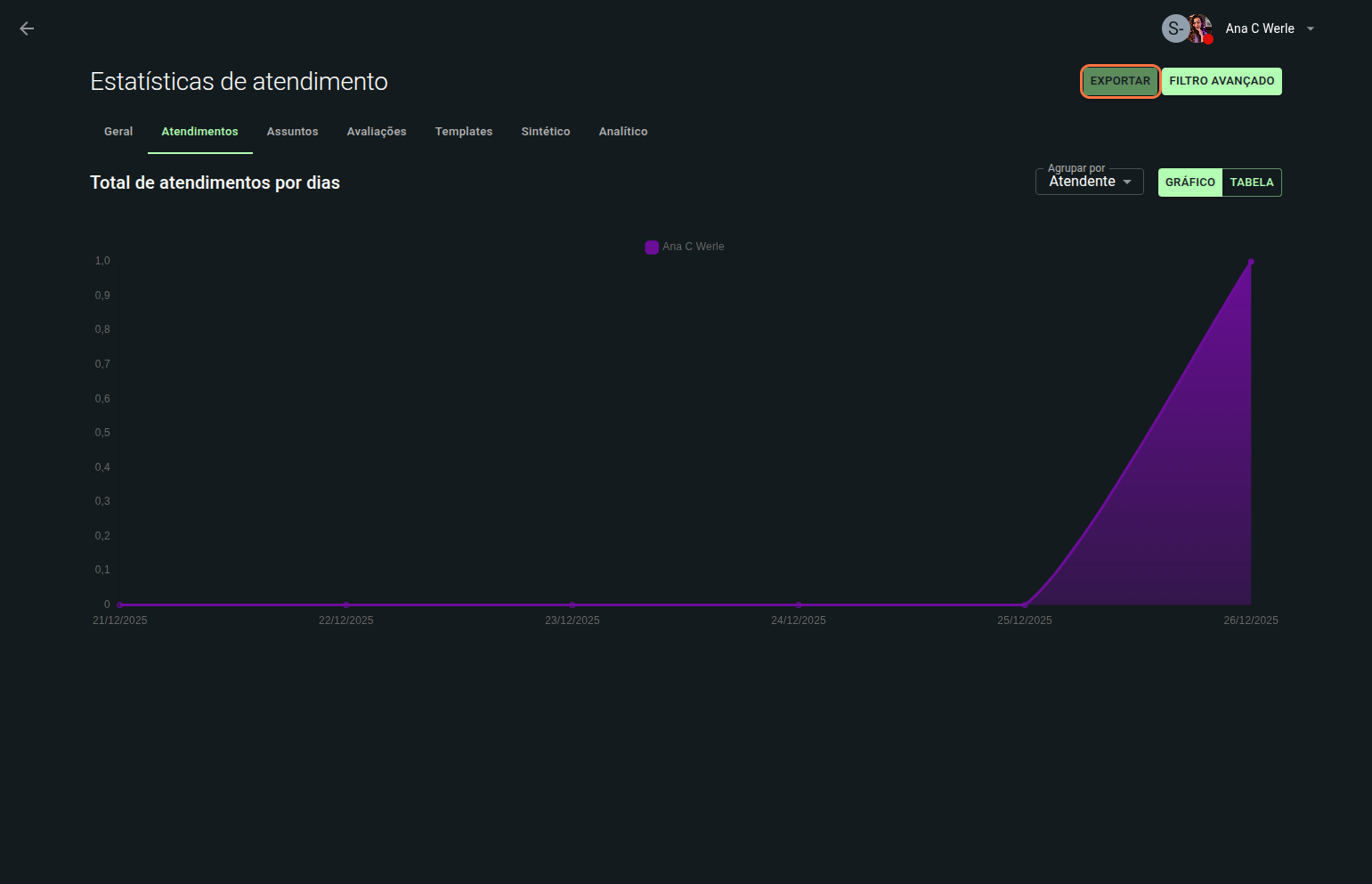The width and height of the screenshot is (1372, 884).
Task: Click the Ana C Werle username
Action: click(1259, 28)
